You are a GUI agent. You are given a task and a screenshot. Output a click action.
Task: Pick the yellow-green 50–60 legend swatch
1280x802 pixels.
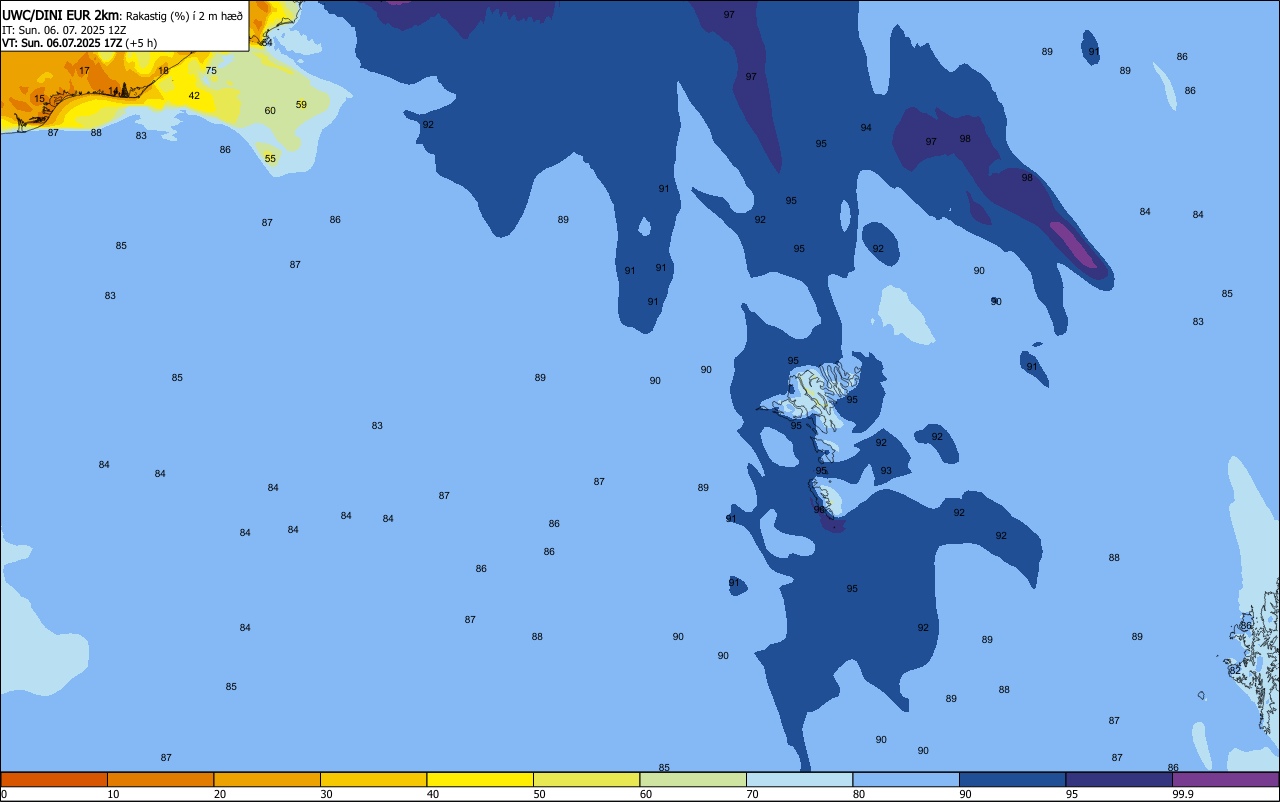(586, 779)
